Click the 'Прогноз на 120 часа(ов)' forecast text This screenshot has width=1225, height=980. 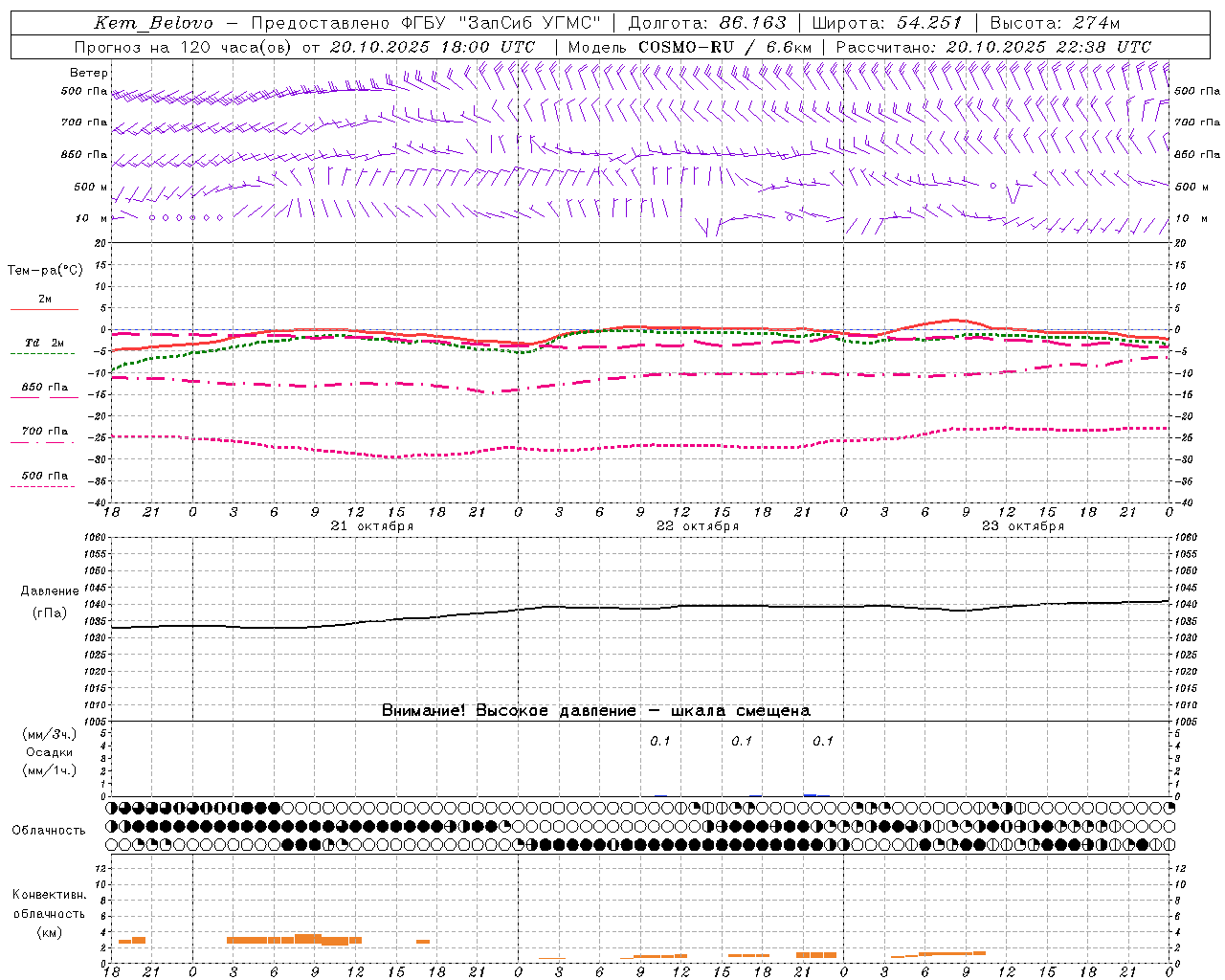tap(184, 47)
